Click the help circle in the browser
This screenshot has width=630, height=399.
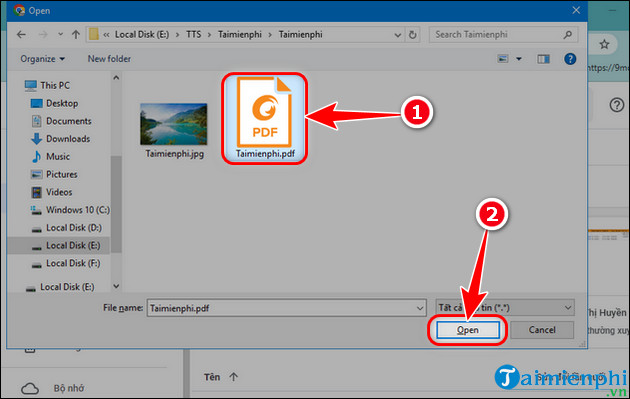(616, 105)
